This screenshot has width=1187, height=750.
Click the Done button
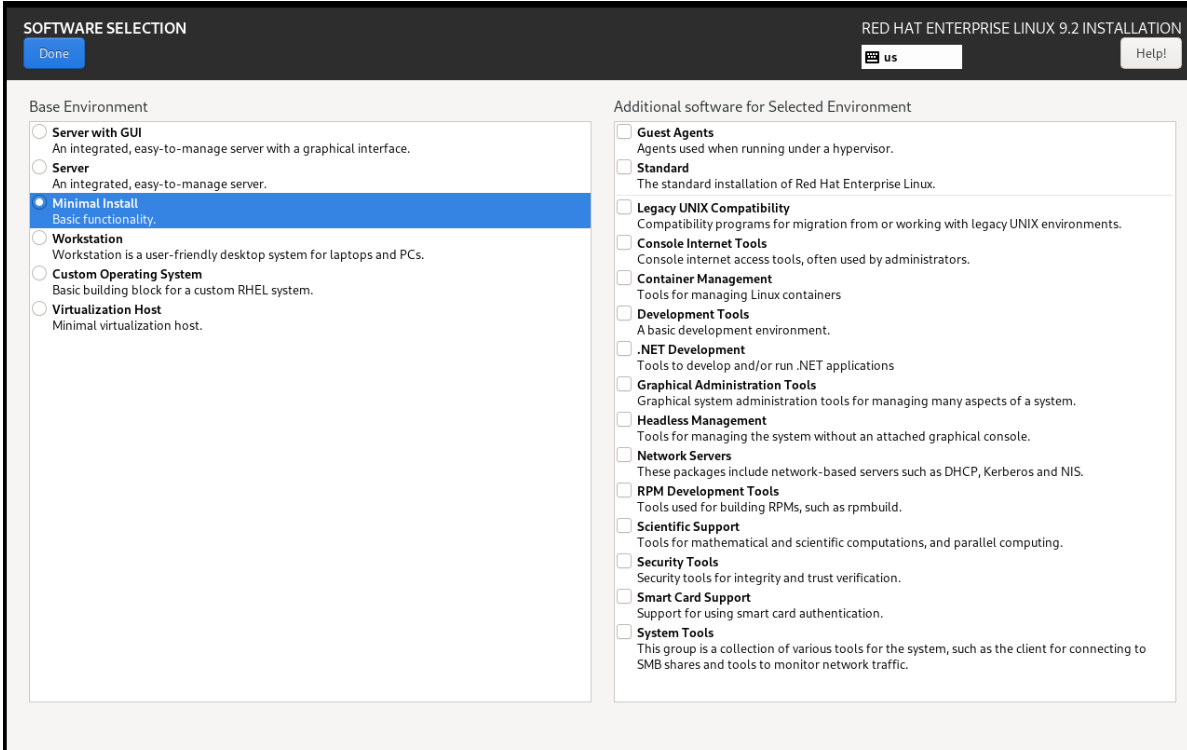tap(54, 54)
